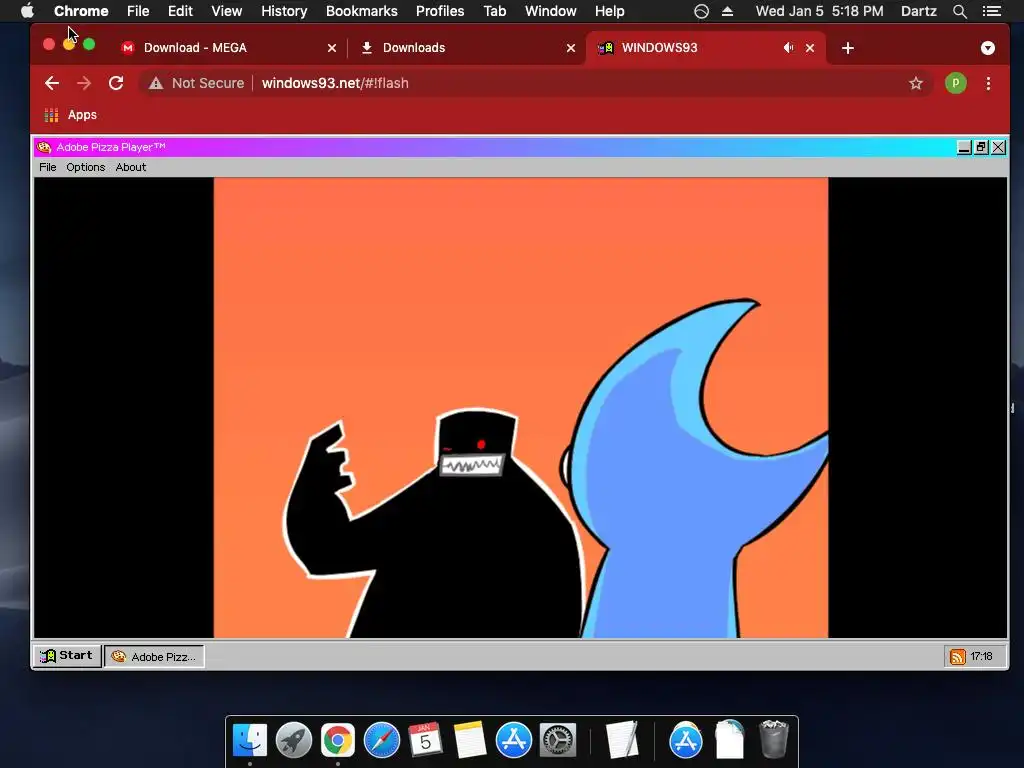Open App Store in the dock
The width and height of the screenshot is (1024, 768).
point(513,740)
